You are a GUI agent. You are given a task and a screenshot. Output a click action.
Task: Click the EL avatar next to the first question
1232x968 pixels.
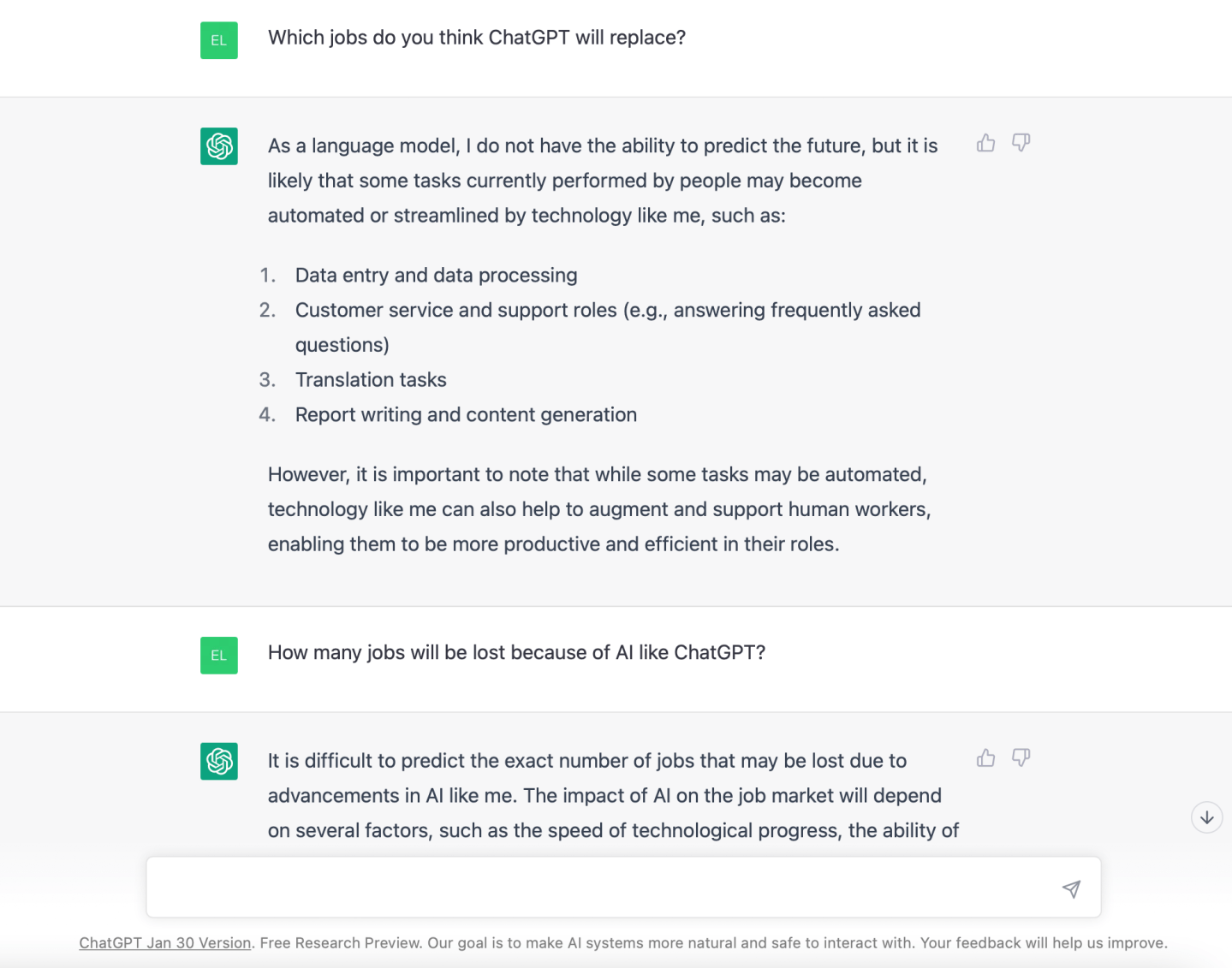tap(219, 40)
